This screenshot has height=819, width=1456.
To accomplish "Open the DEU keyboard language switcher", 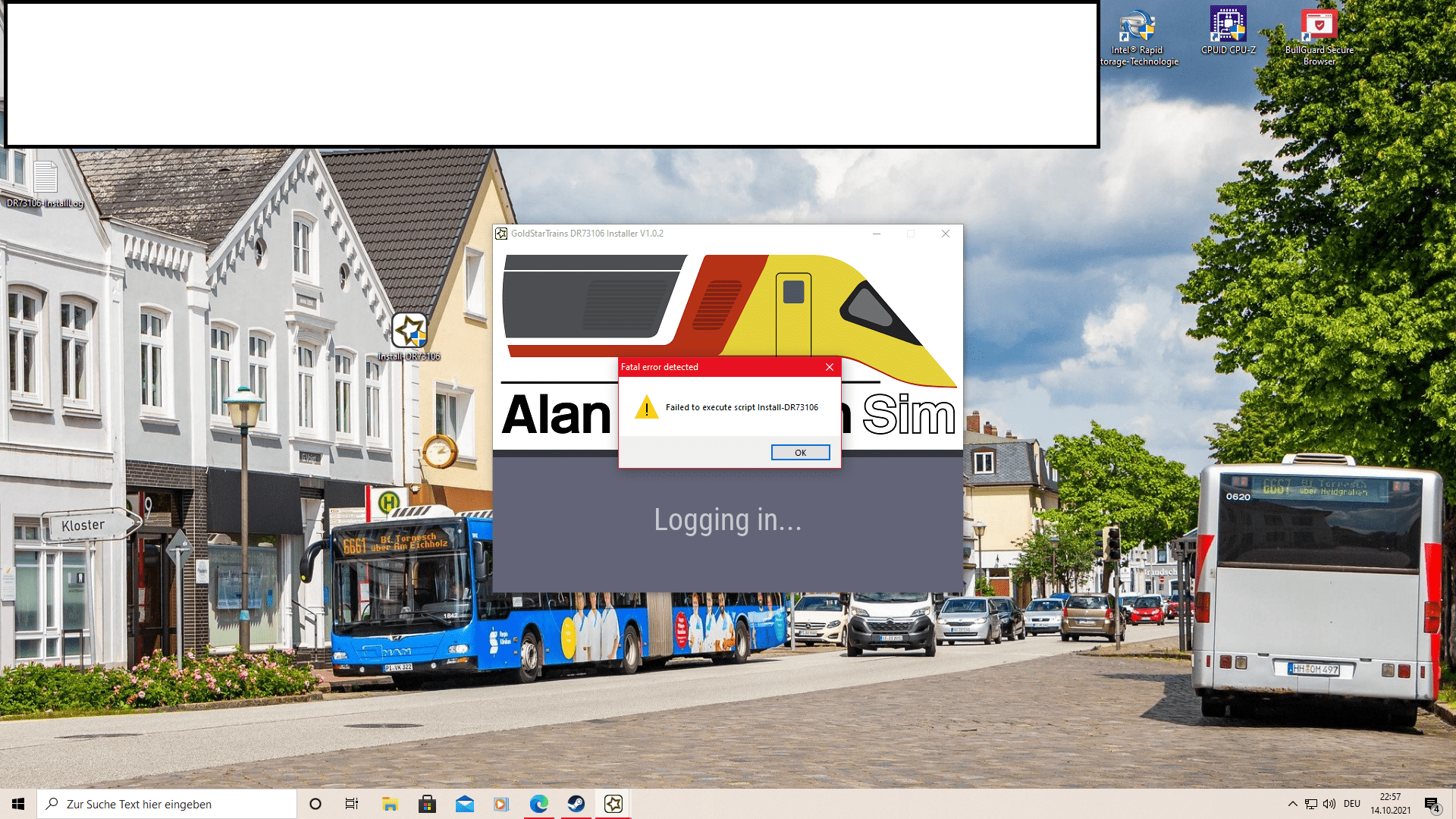I will [x=1352, y=804].
